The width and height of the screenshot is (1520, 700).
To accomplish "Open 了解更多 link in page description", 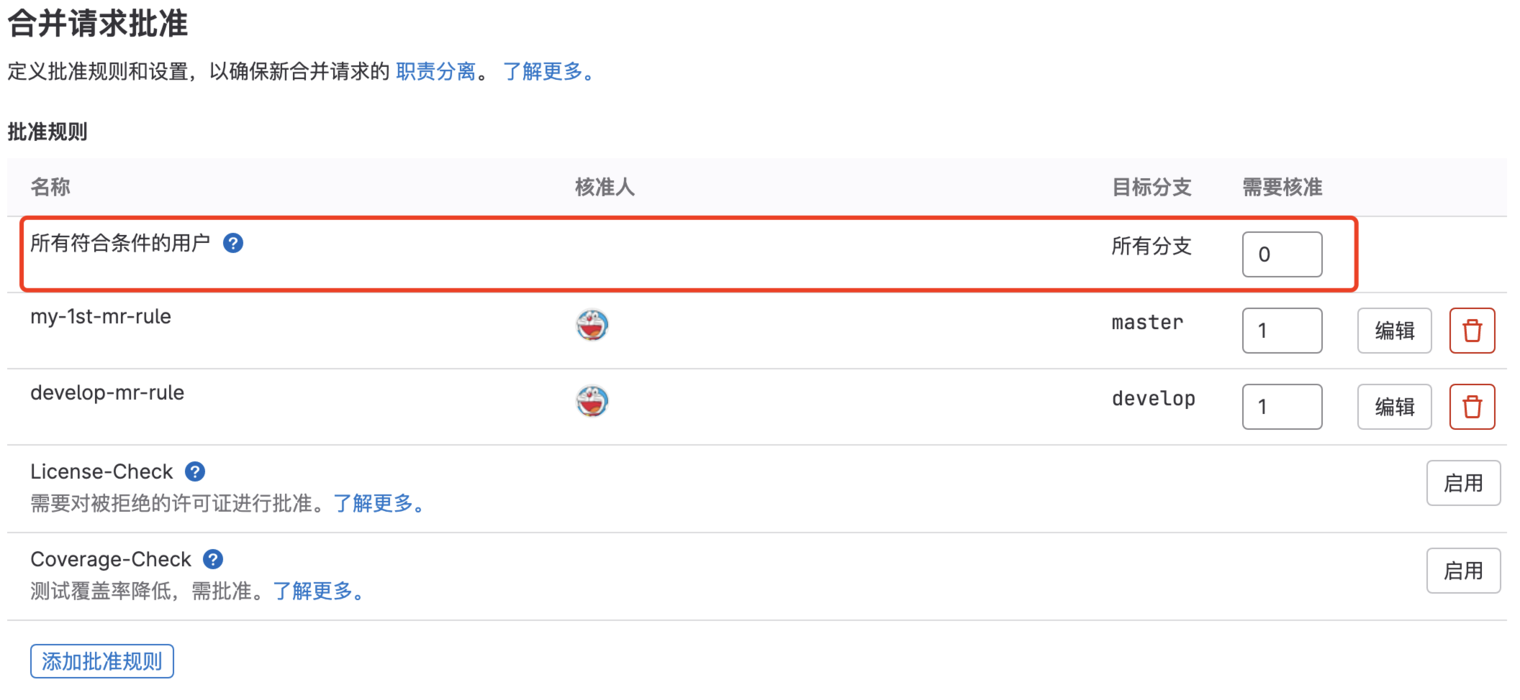I will coord(548,72).
